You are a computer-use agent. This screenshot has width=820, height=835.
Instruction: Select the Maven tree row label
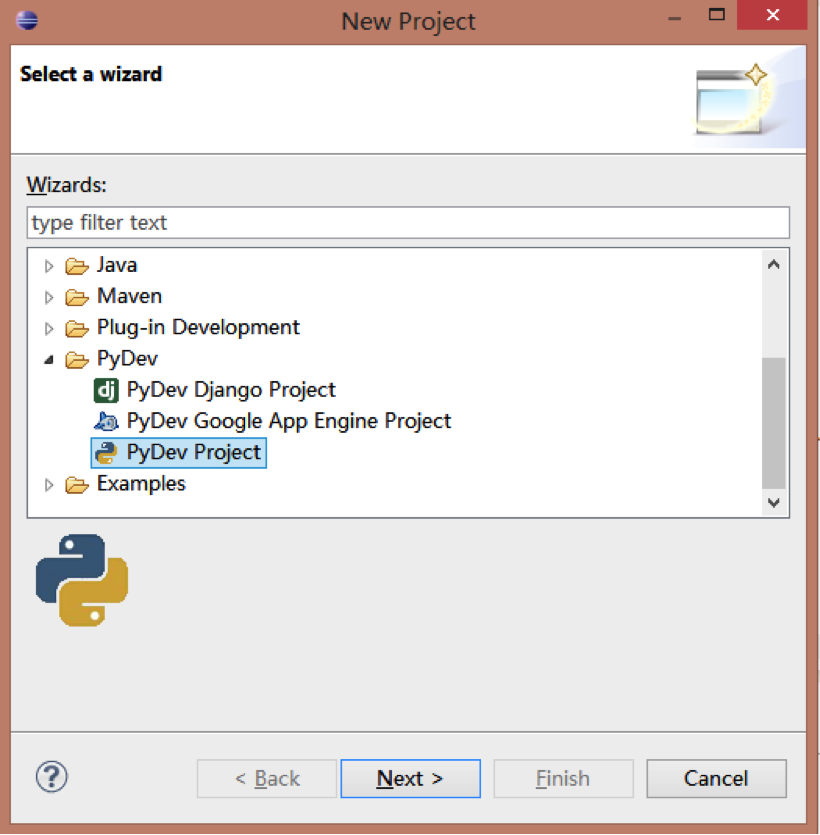point(129,296)
